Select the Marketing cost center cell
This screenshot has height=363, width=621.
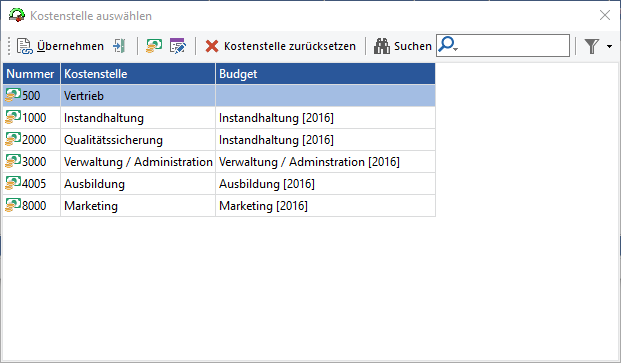[x=138, y=206]
